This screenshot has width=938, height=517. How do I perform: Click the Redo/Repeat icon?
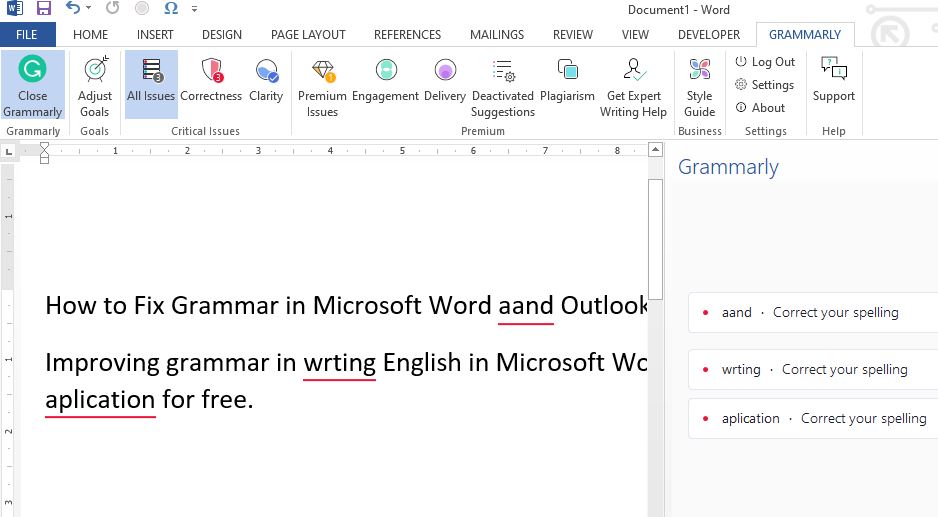(112, 8)
